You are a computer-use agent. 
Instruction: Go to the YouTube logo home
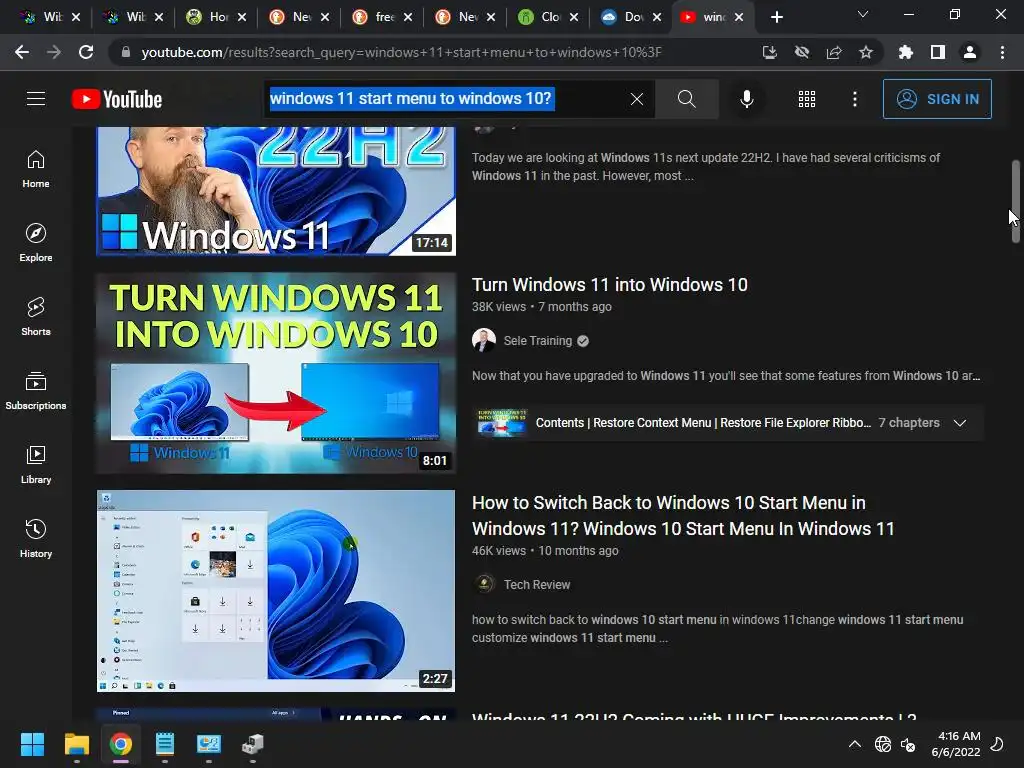(117, 99)
